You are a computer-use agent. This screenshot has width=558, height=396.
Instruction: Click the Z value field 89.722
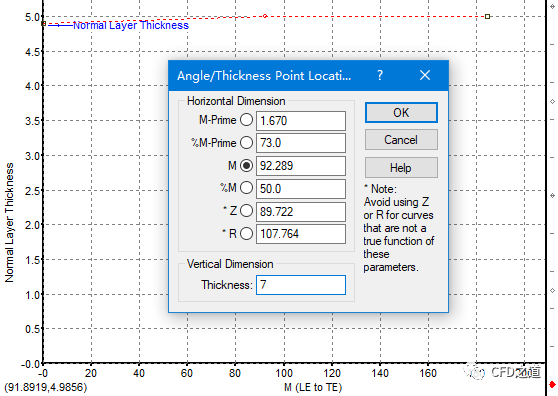coord(301,212)
